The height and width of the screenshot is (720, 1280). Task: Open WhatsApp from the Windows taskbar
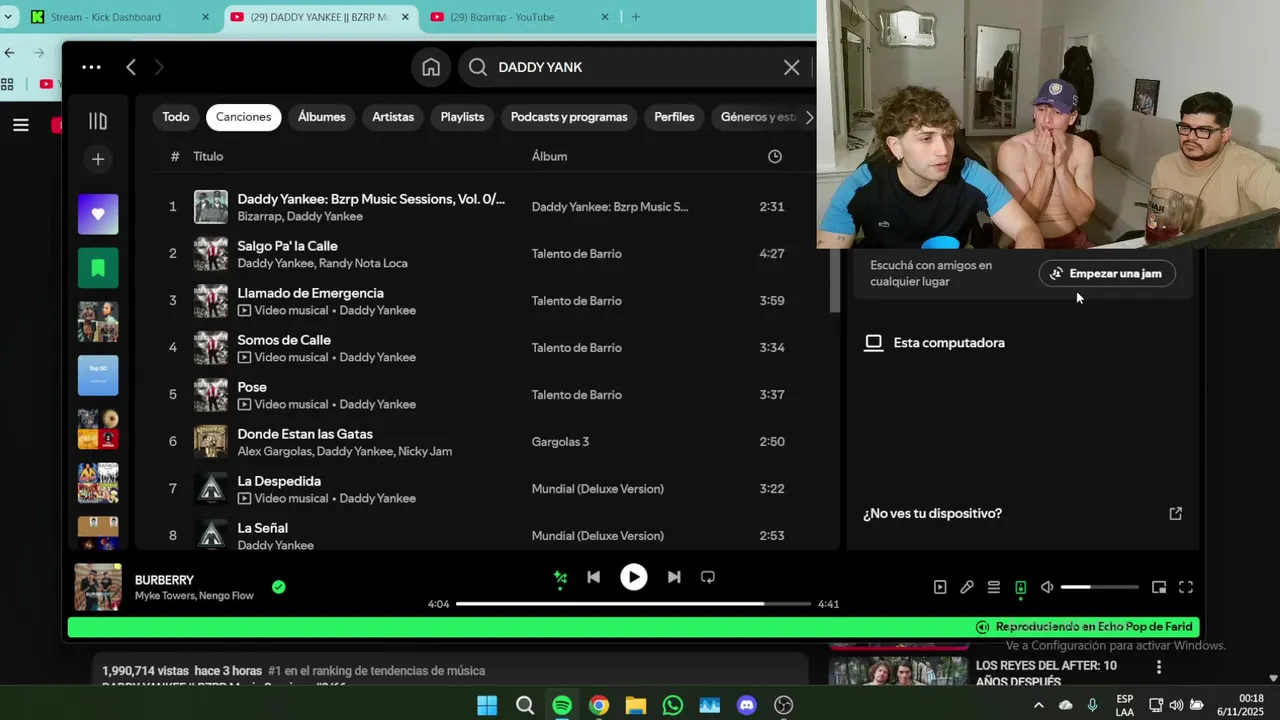tap(673, 705)
